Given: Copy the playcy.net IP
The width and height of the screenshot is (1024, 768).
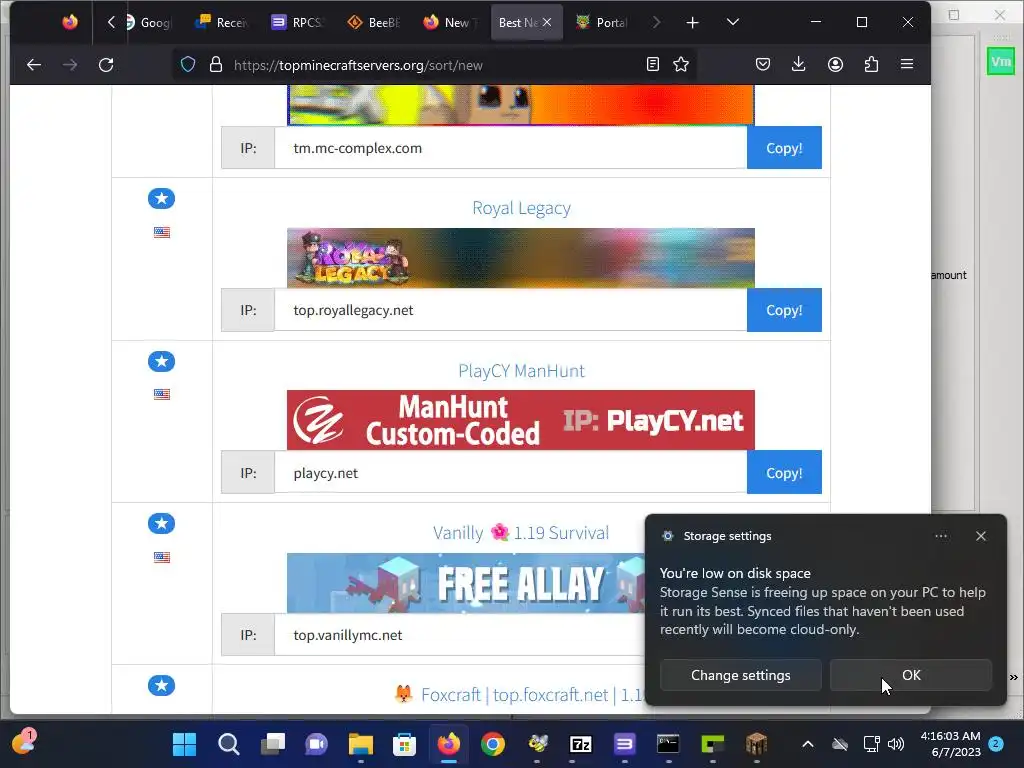Looking at the screenshot, I should point(784,473).
